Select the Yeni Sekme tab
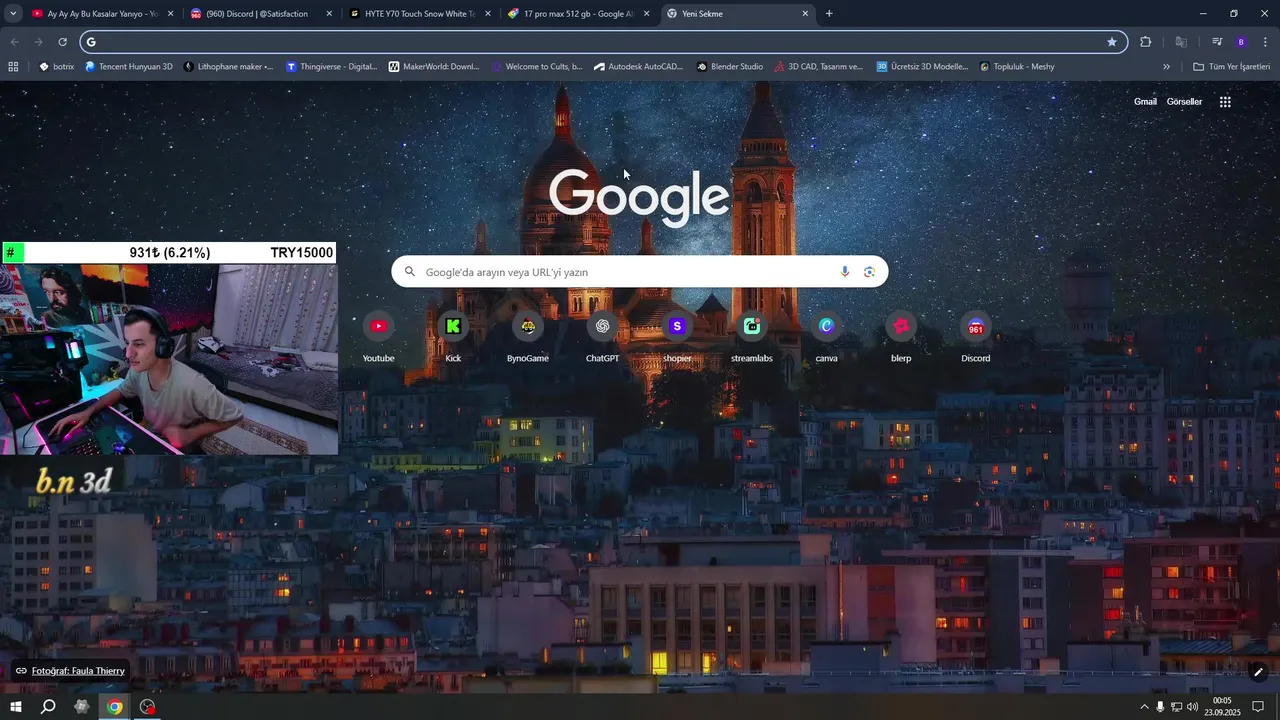This screenshot has height=720, width=1280. [738, 14]
